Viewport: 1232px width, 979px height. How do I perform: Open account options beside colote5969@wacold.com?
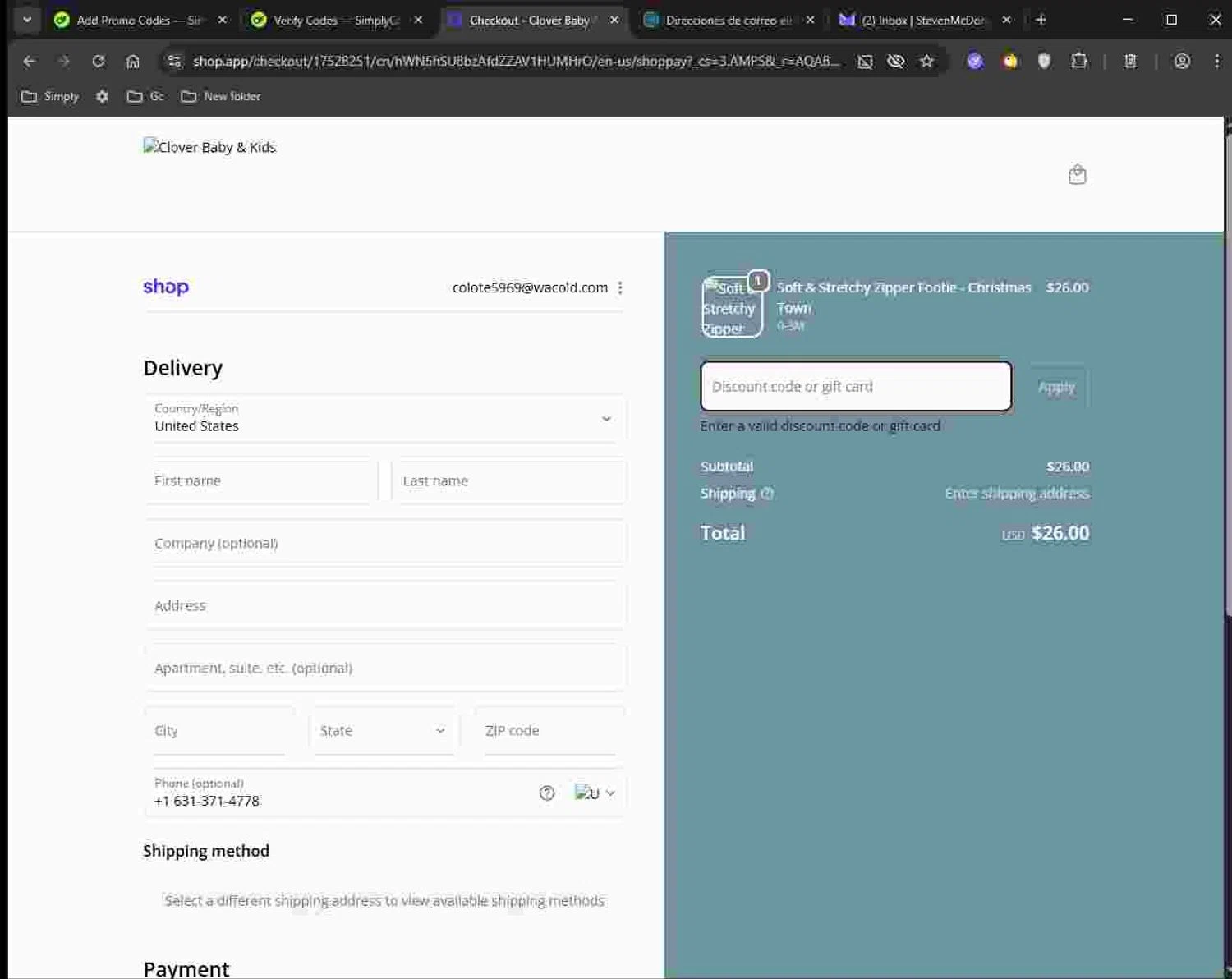point(620,287)
